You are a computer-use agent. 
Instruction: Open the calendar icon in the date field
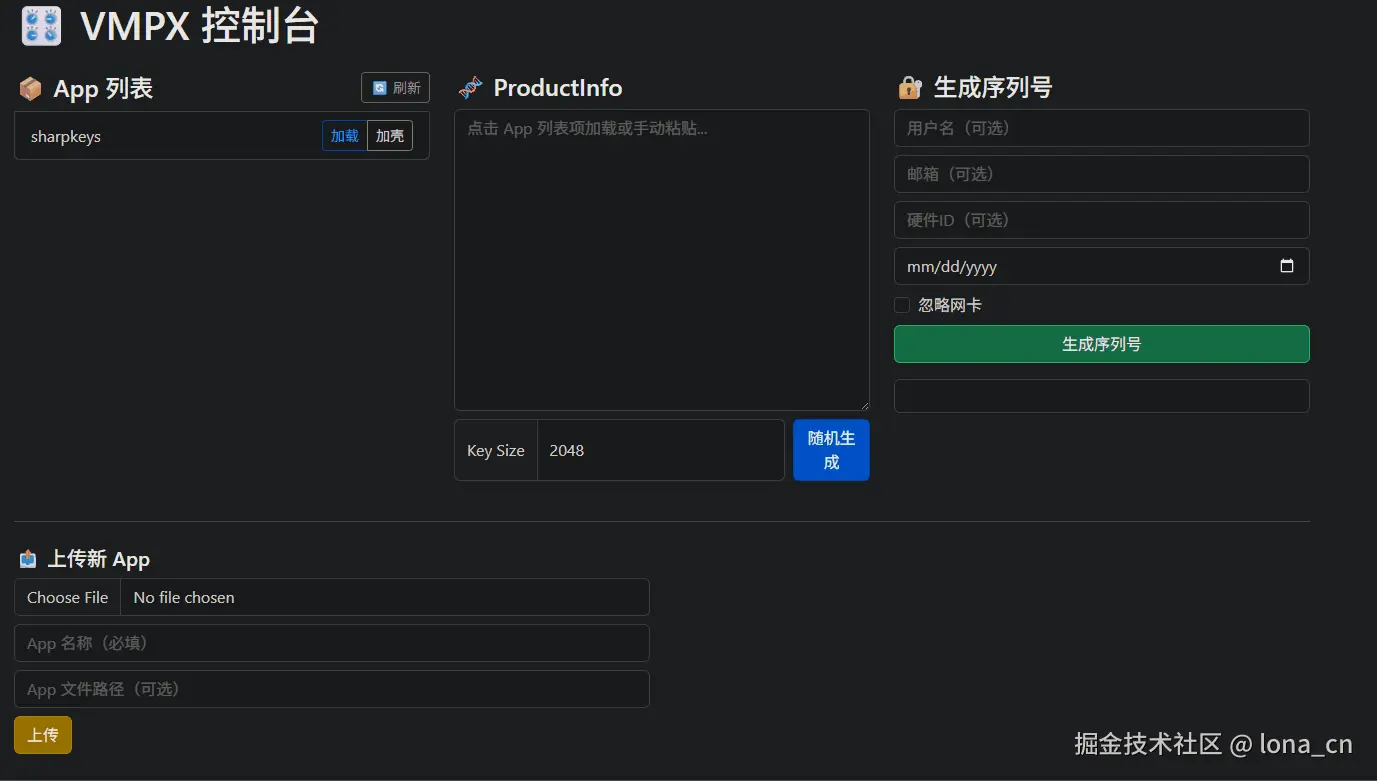[x=1287, y=266]
